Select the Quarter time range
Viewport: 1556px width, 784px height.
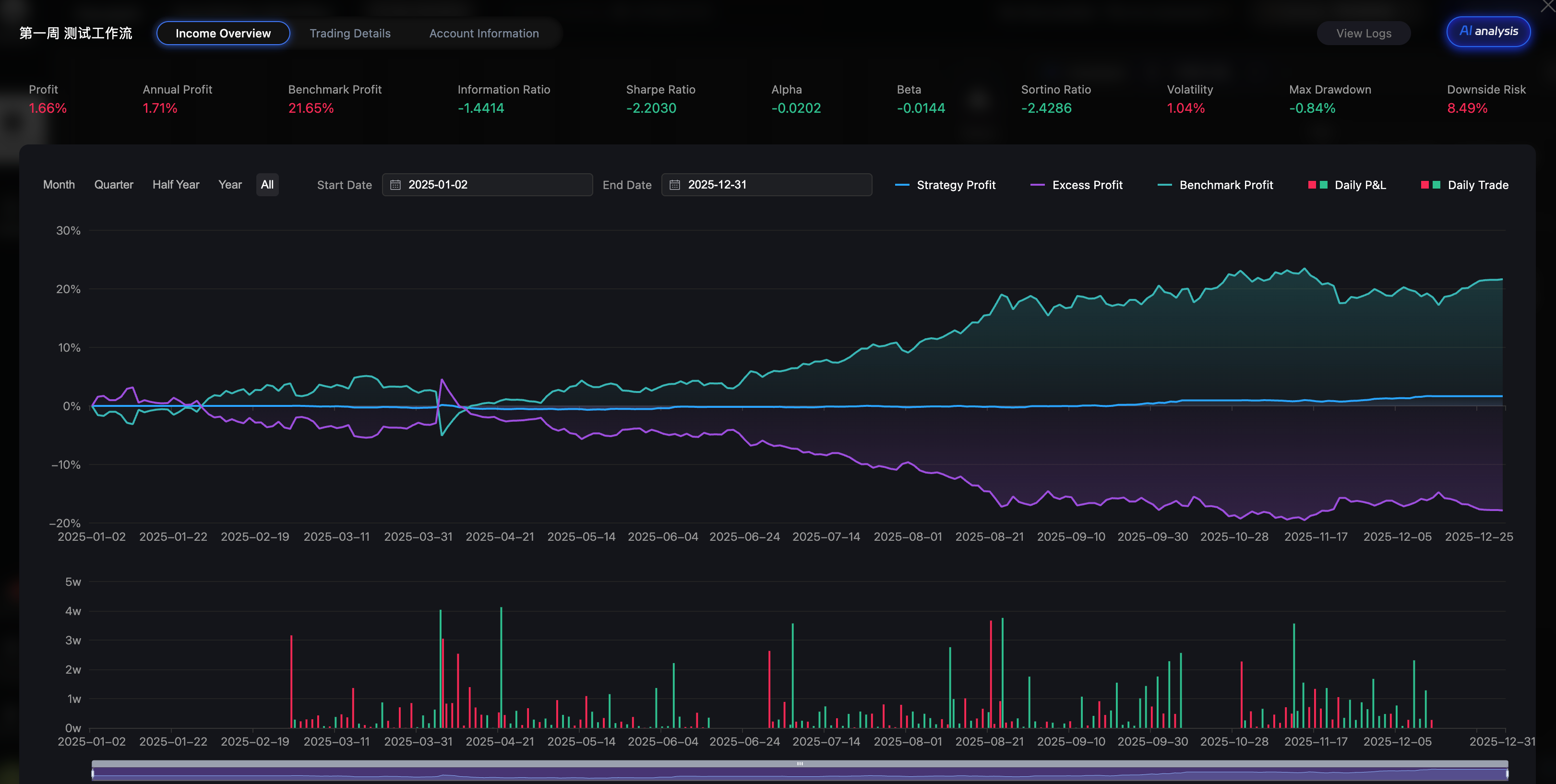(114, 185)
